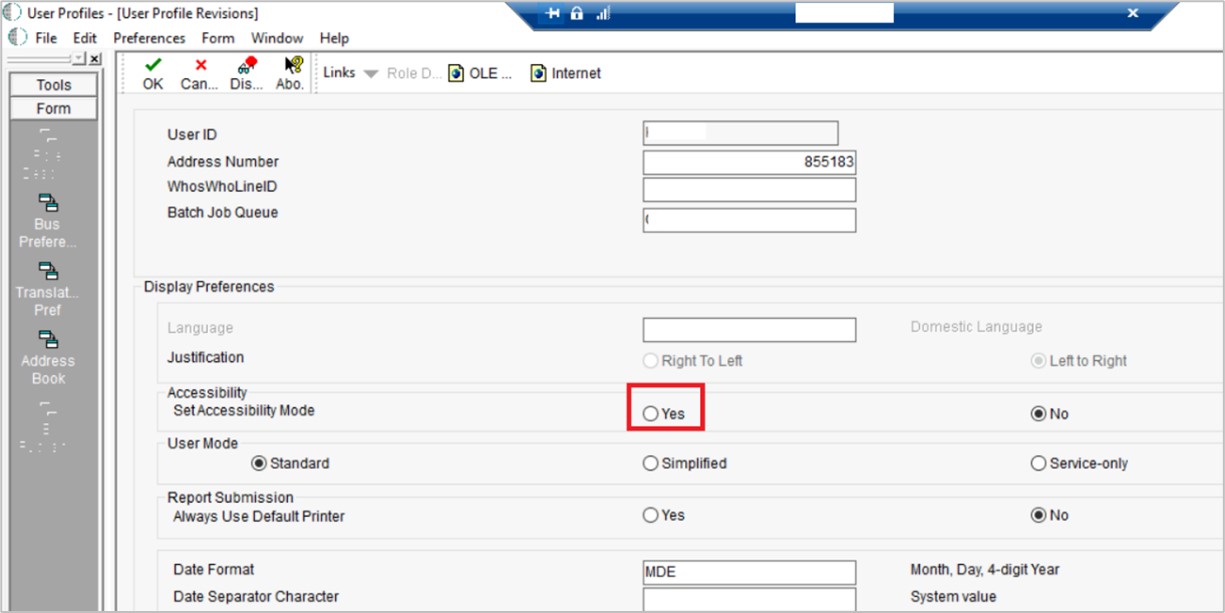Image resolution: width=1225 pixels, height=613 pixels.
Task: Set Accessibility Mode to Yes
Action: click(651, 413)
